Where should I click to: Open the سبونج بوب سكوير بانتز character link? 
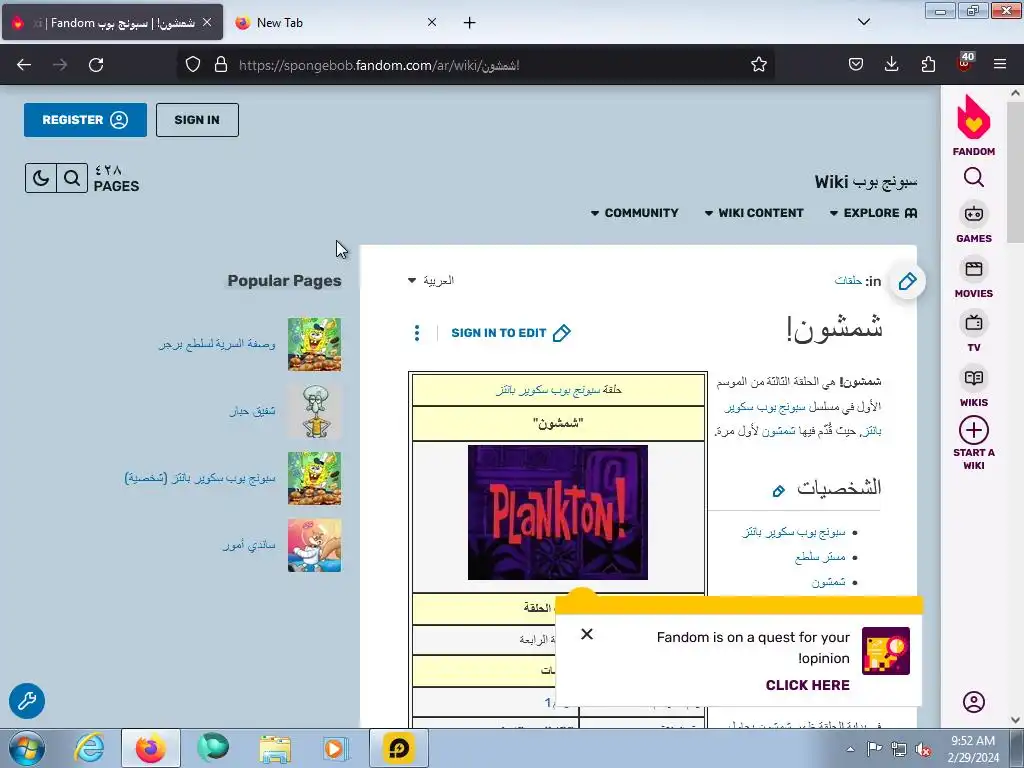click(x=793, y=532)
